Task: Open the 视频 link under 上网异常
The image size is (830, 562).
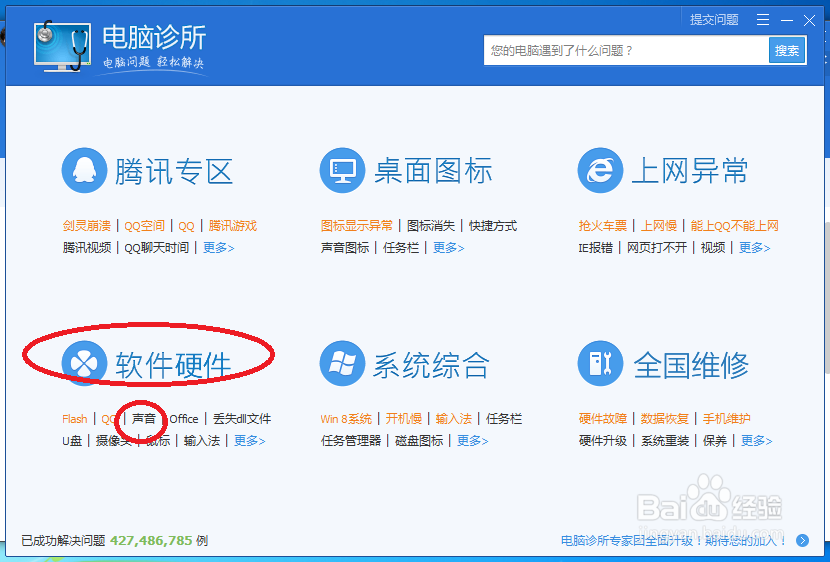Action: [713, 248]
